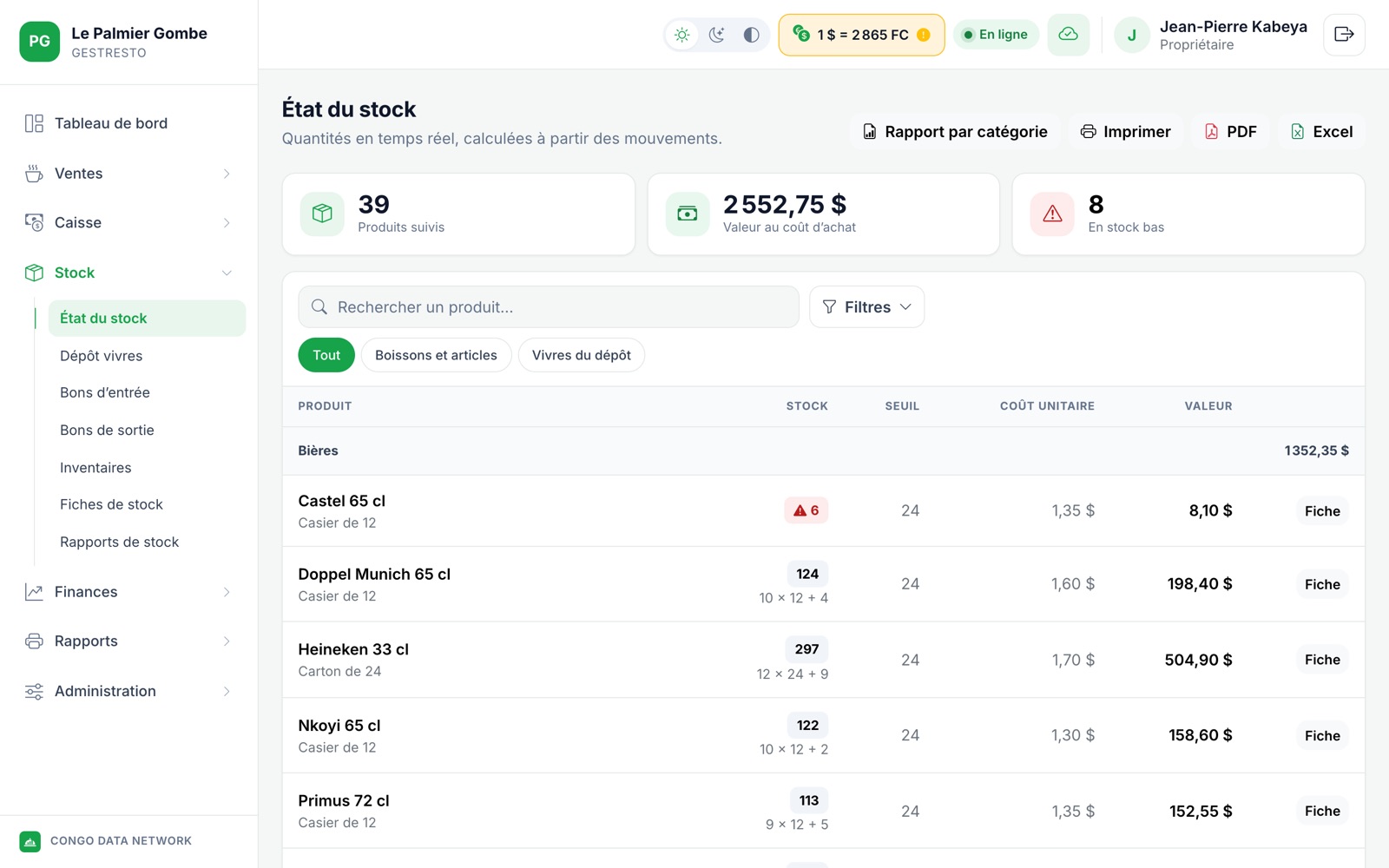
Task: Switch to dark theme moon icon
Action: (717, 35)
